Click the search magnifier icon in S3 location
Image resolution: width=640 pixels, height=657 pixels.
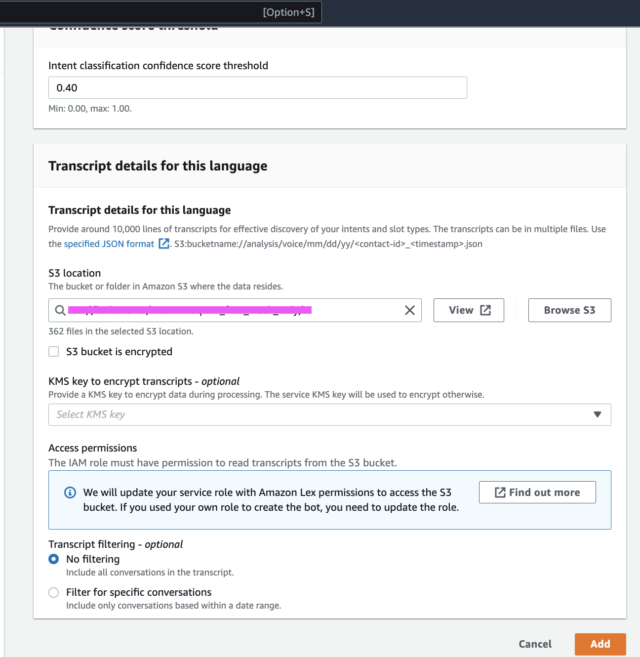pyautogui.click(x=60, y=310)
